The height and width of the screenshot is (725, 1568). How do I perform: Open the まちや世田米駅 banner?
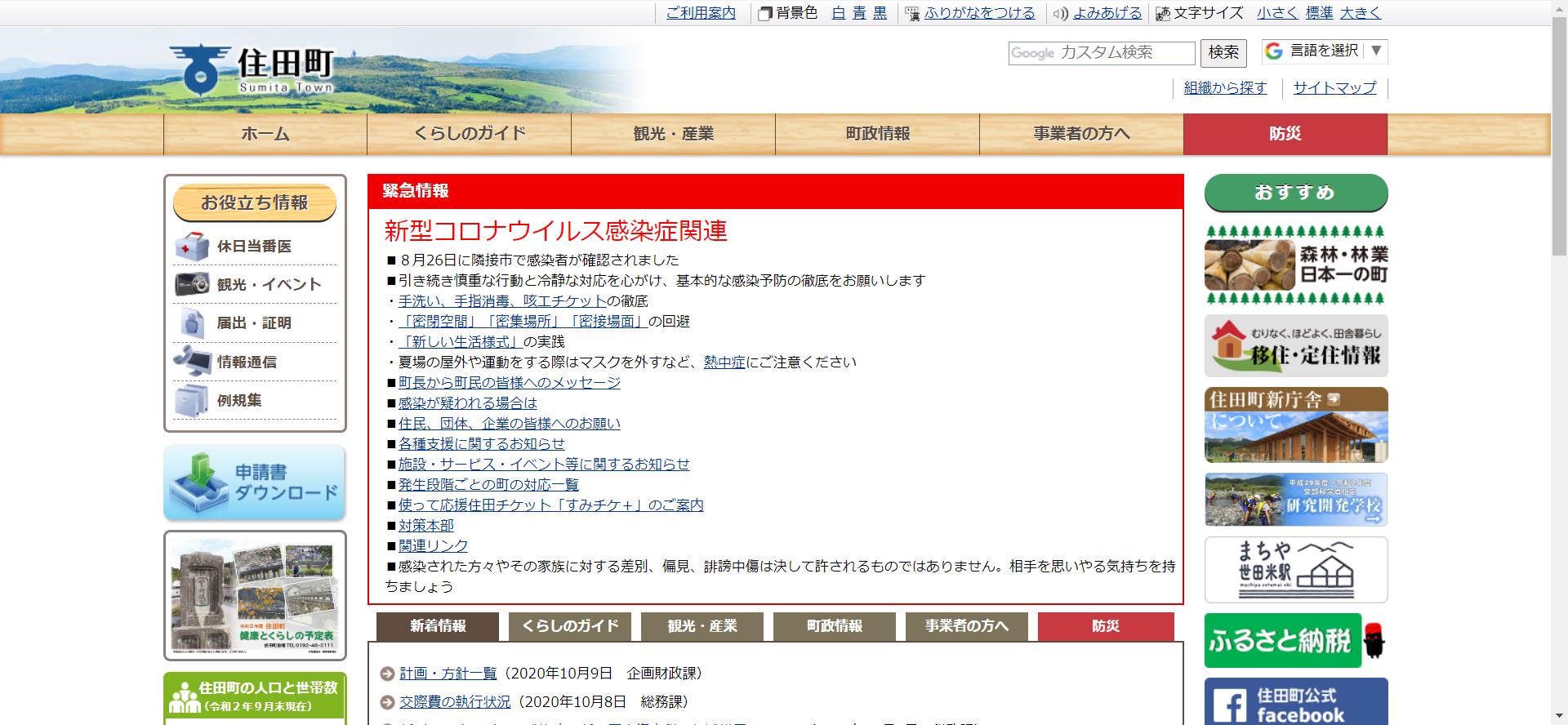[1296, 570]
